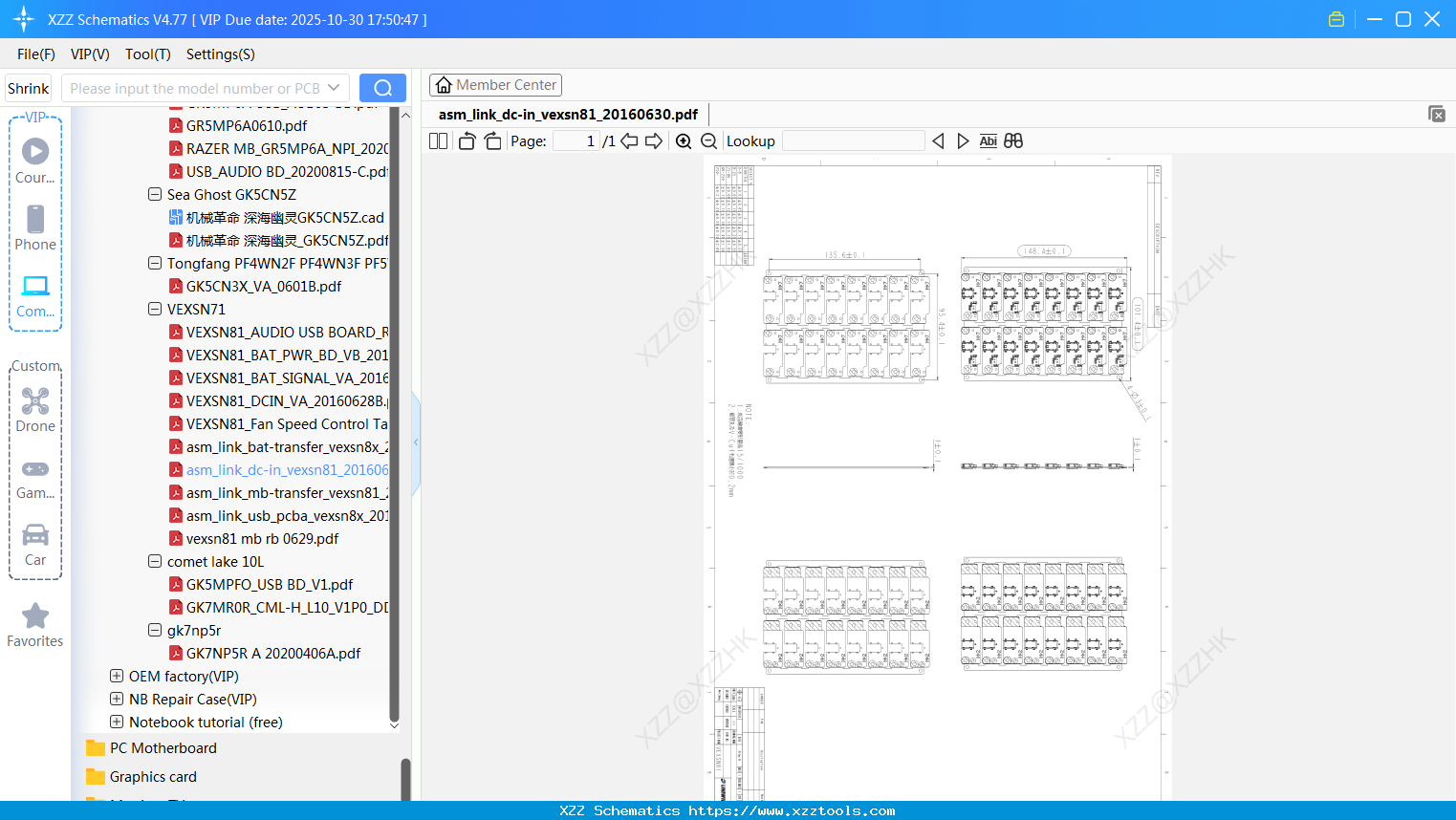Toggle the Abi whole-word match icon
The image size is (1456, 820).
click(988, 140)
